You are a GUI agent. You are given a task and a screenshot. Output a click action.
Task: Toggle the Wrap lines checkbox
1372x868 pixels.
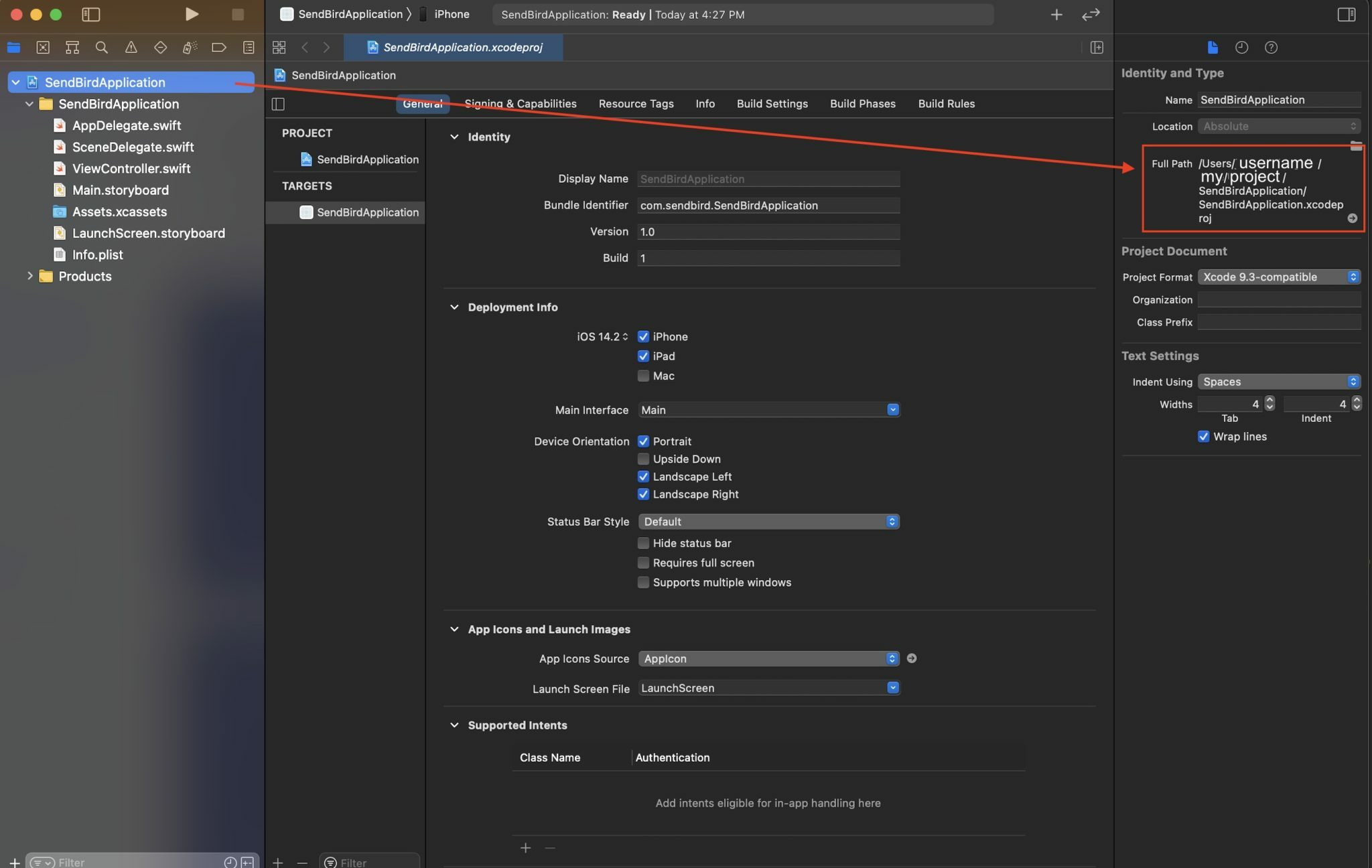1203,437
